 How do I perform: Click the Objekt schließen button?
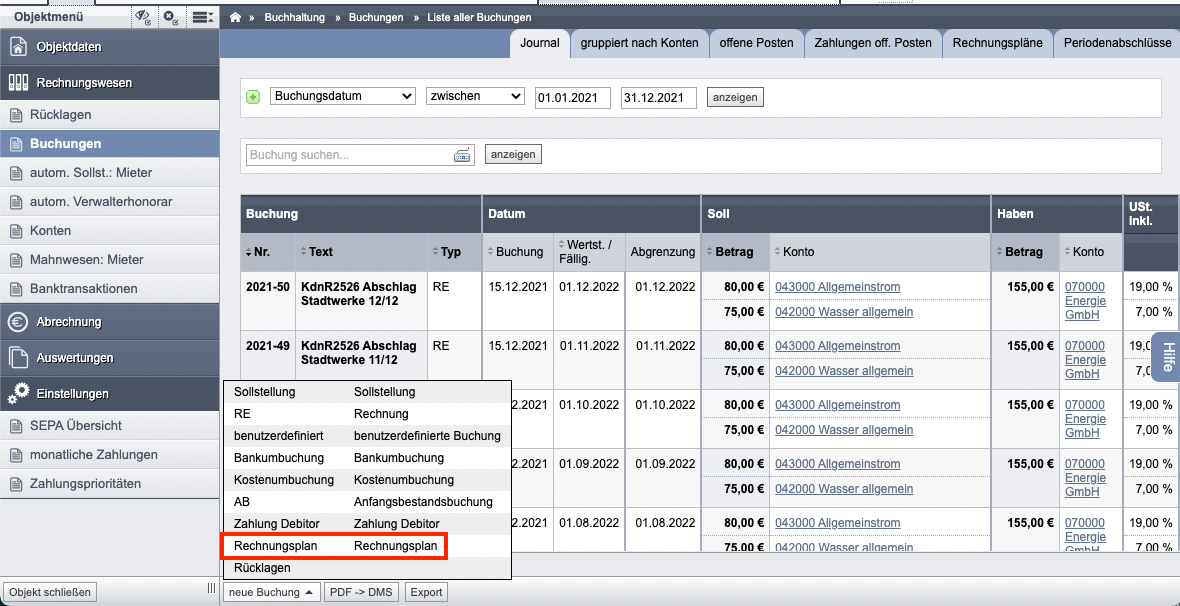click(x=50, y=592)
